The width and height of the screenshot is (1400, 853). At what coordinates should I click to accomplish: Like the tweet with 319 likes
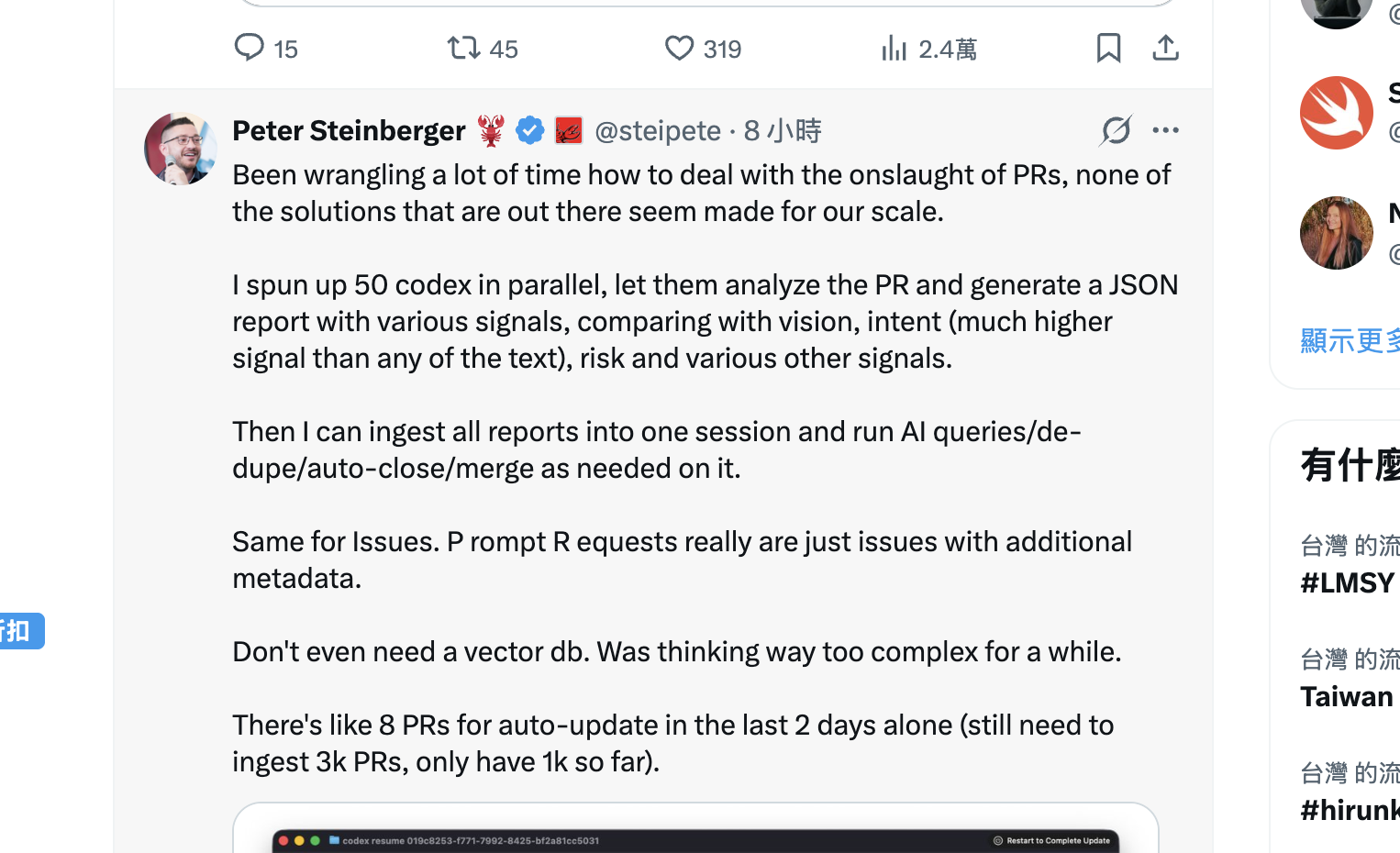[x=680, y=48]
